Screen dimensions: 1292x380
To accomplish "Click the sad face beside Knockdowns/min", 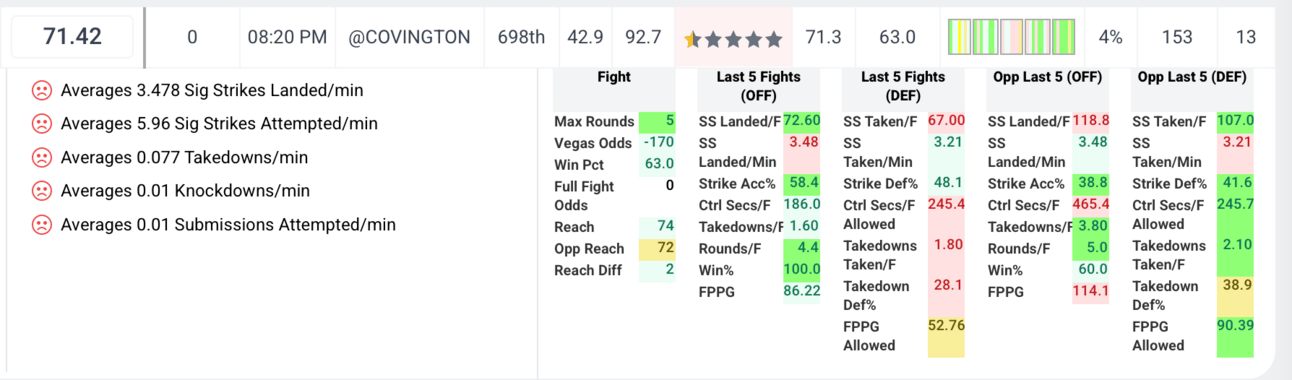I will pyautogui.click(x=41, y=191).
